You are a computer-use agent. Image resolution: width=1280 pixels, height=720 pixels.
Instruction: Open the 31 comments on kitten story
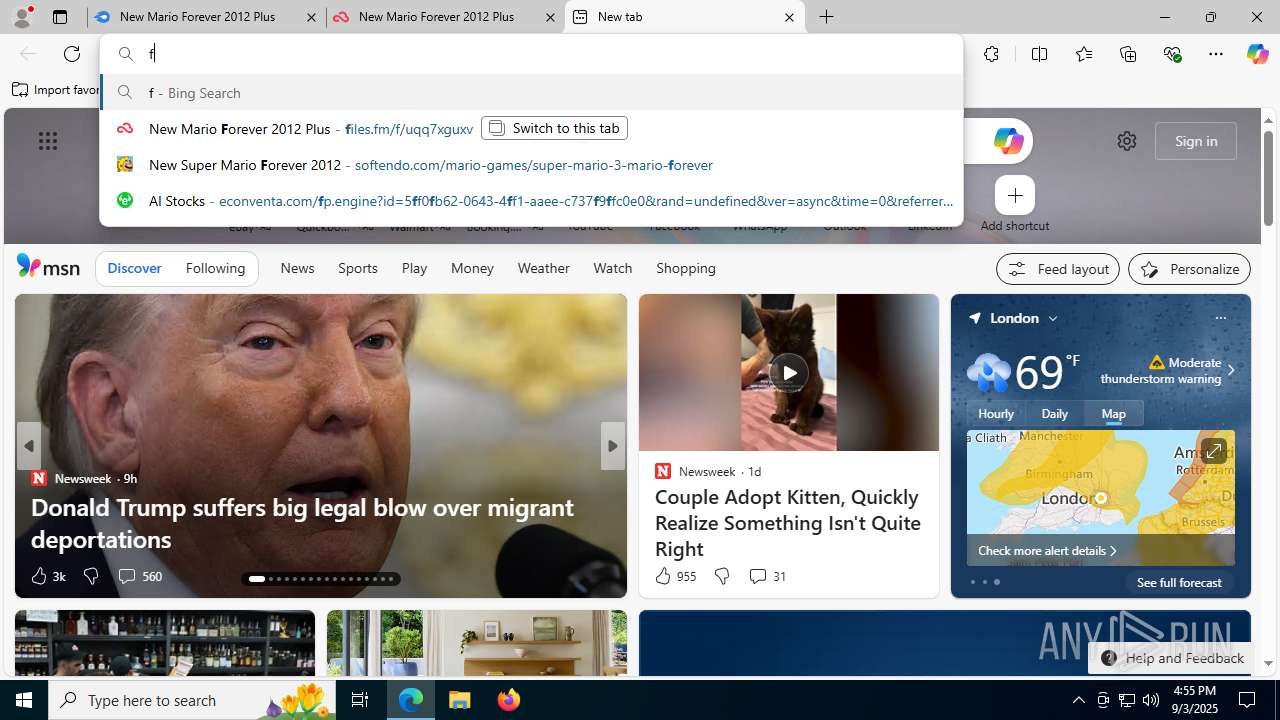tap(767, 576)
